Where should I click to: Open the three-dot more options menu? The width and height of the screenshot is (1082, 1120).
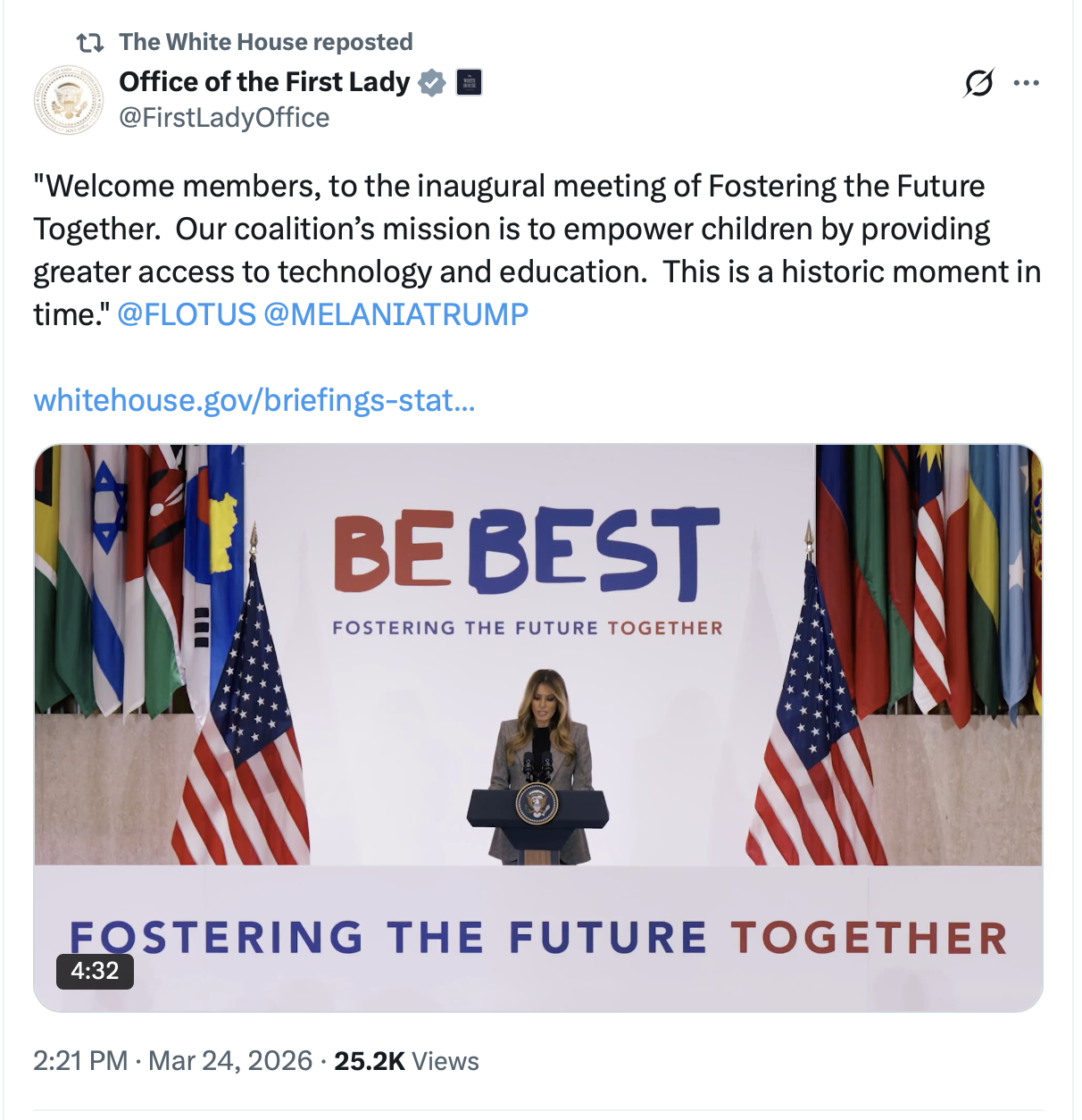(1027, 83)
